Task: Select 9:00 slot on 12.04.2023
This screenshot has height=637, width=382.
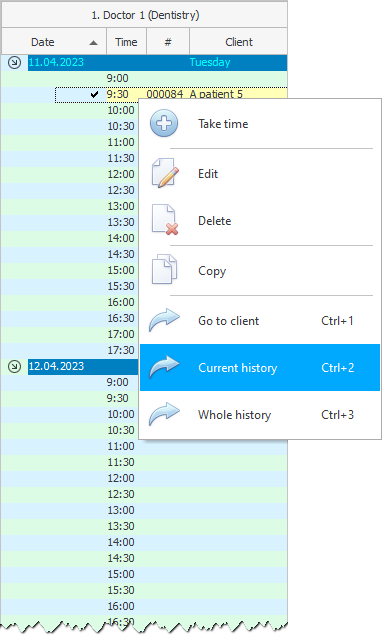Action: tap(117, 382)
